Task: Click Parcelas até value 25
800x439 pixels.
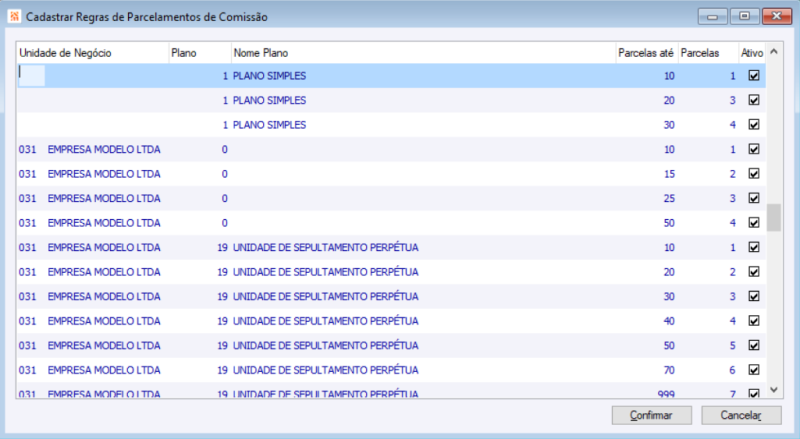Action: (669, 199)
